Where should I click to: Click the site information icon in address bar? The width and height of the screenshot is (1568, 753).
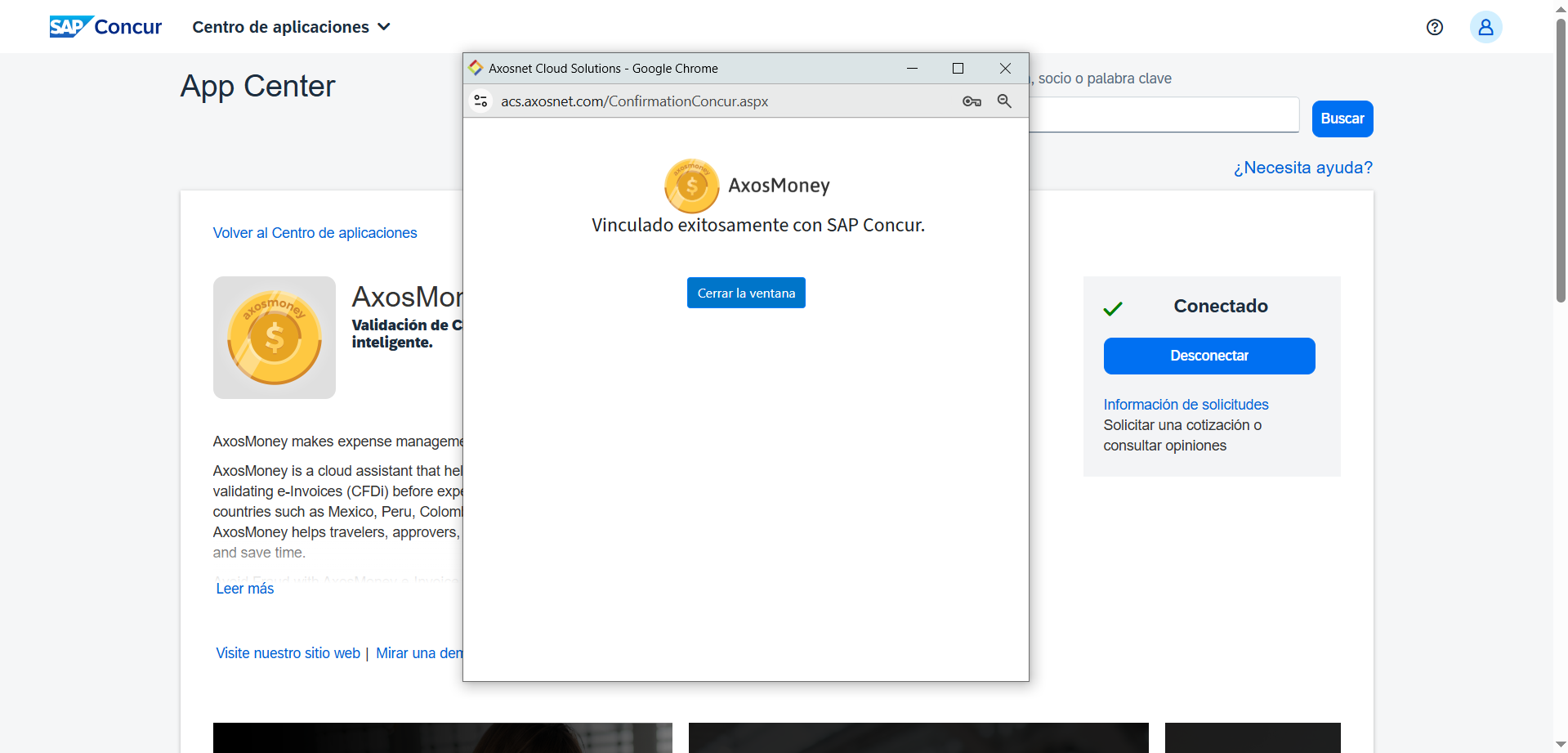coord(481,101)
